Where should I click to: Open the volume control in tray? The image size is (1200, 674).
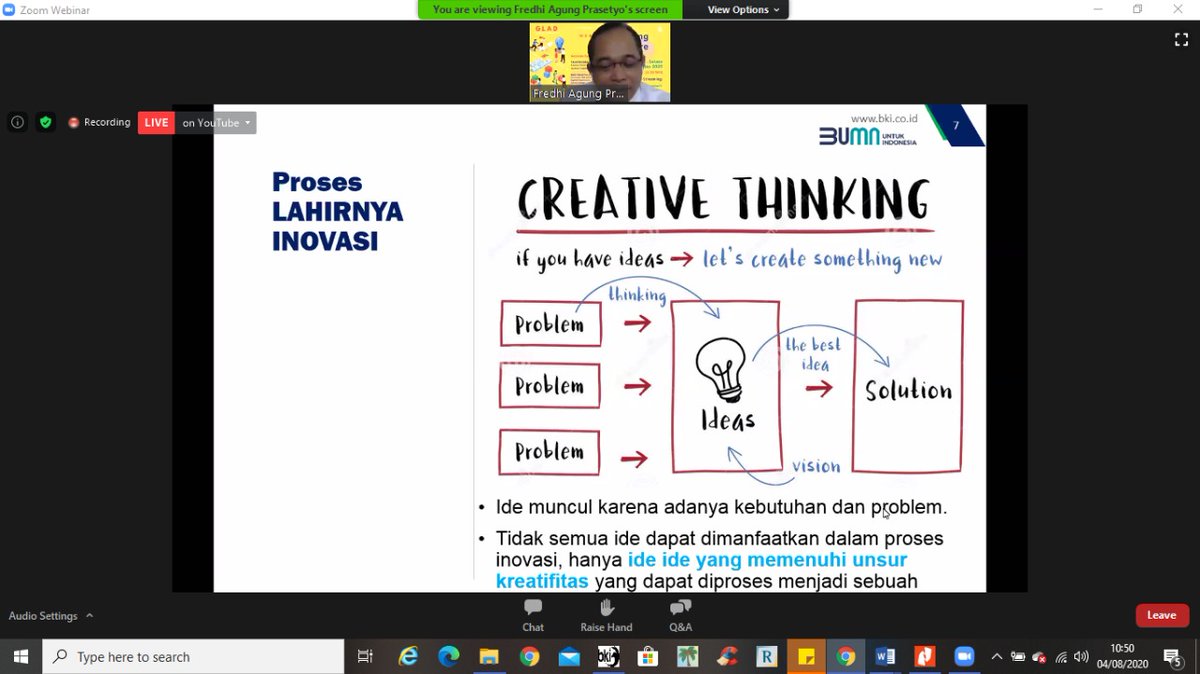coord(1081,657)
